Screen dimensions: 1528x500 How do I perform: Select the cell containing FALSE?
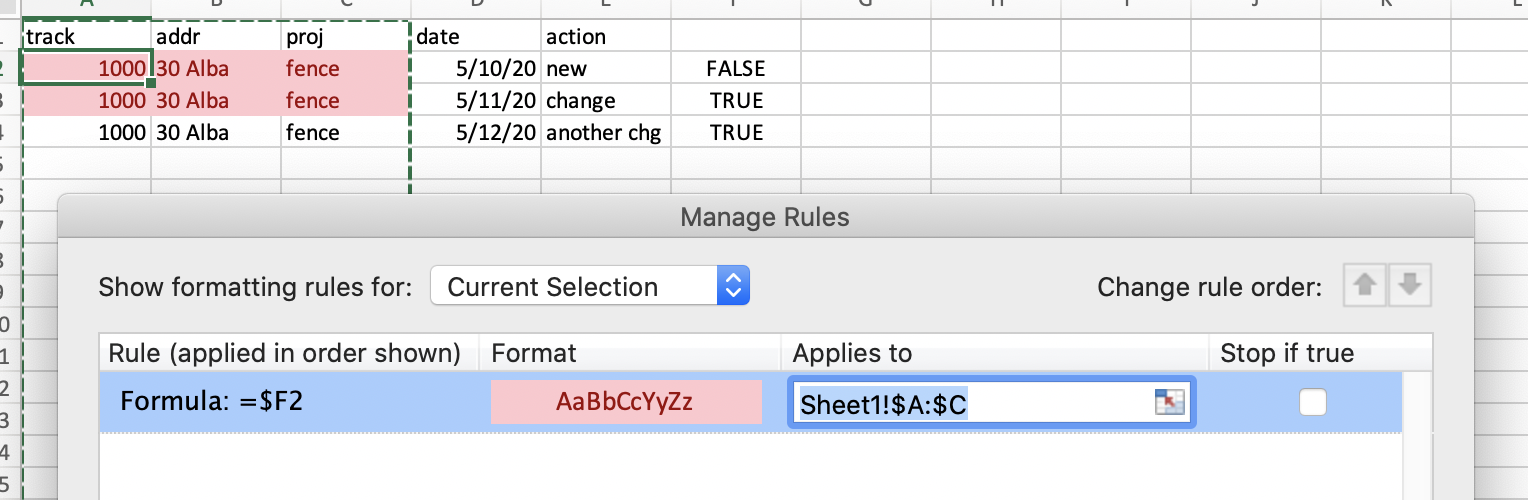[736, 68]
